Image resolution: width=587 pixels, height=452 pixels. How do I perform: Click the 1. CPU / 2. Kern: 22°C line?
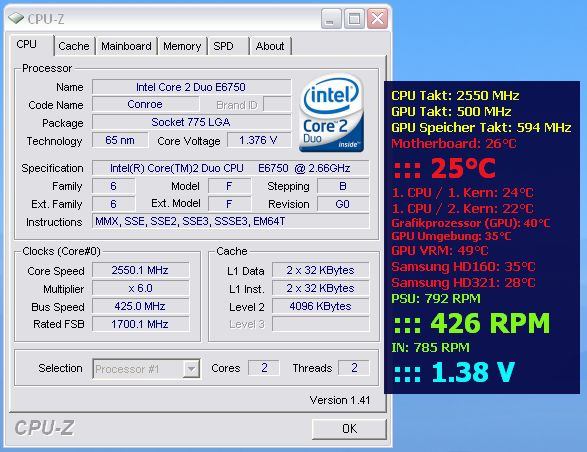462,209
